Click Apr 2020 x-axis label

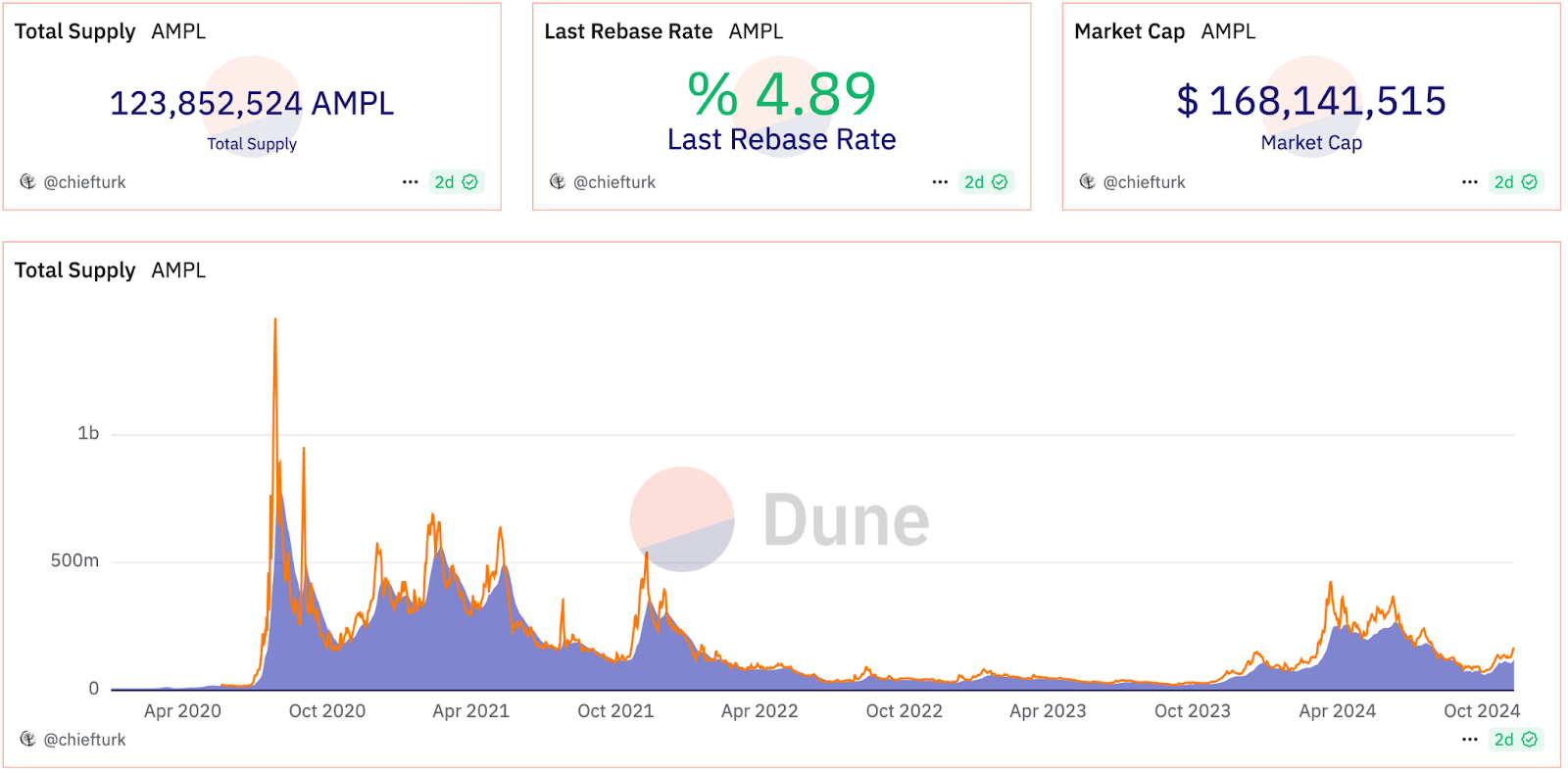pyautogui.click(x=182, y=711)
